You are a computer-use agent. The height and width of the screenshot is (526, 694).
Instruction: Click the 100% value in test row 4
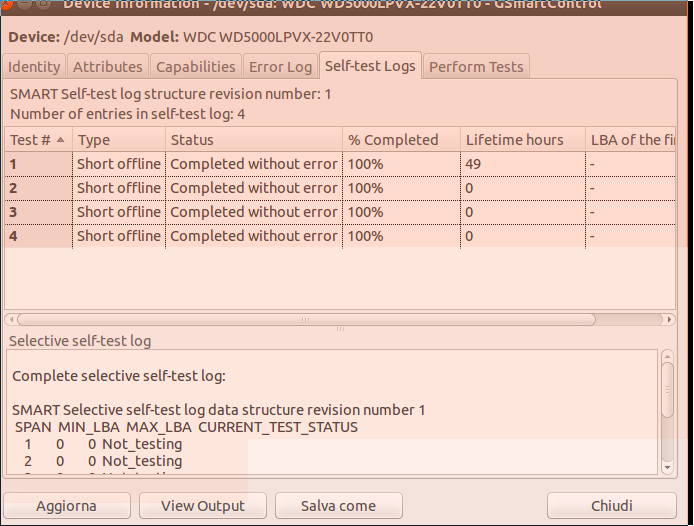point(366,236)
